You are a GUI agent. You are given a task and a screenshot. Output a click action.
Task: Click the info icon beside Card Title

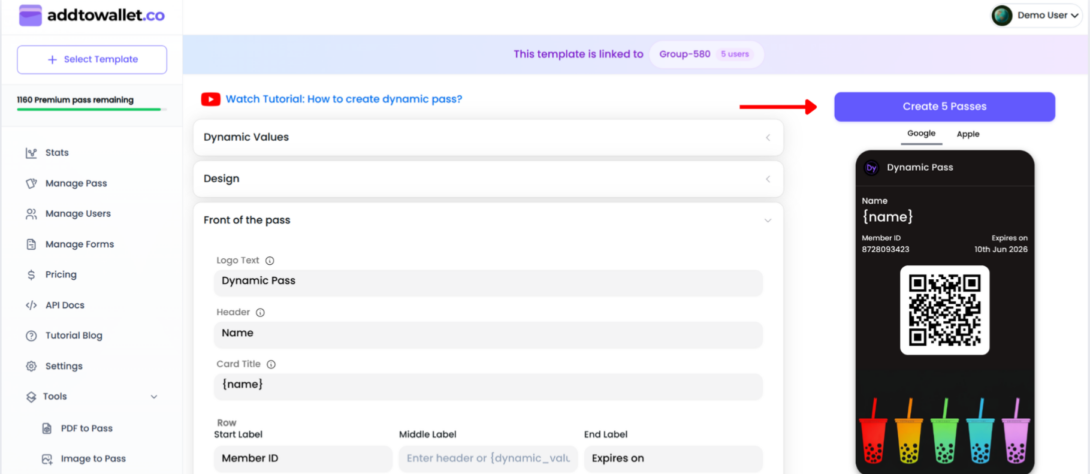pos(271,365)
